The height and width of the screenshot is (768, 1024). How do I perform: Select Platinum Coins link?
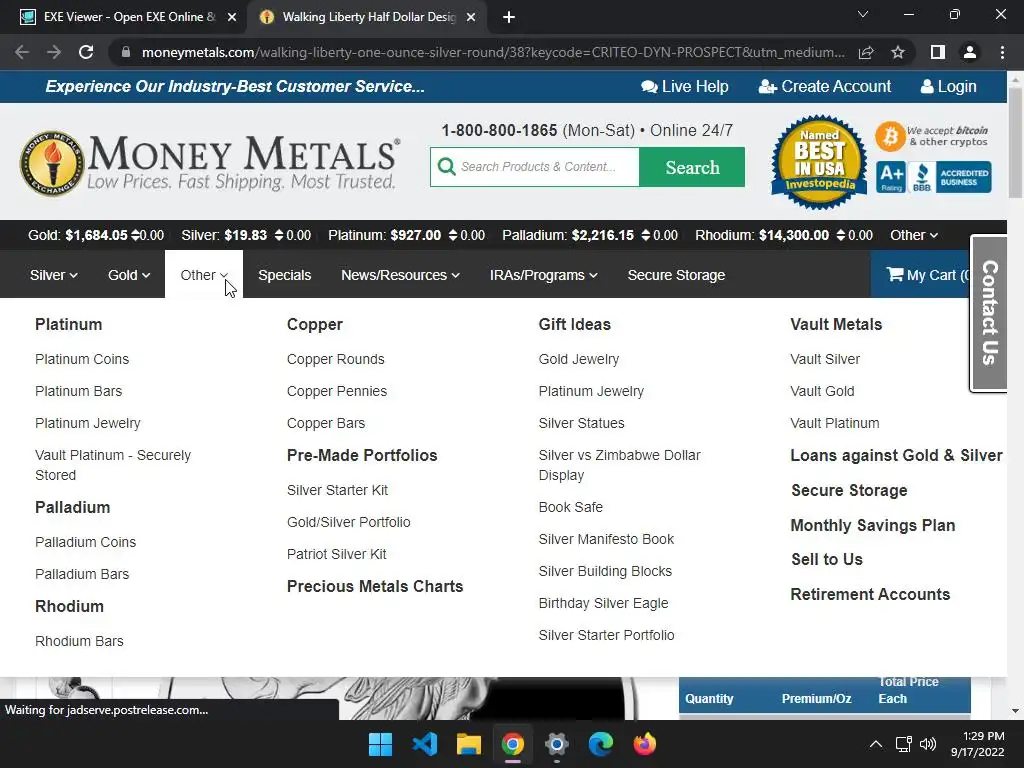pos(82,359)
